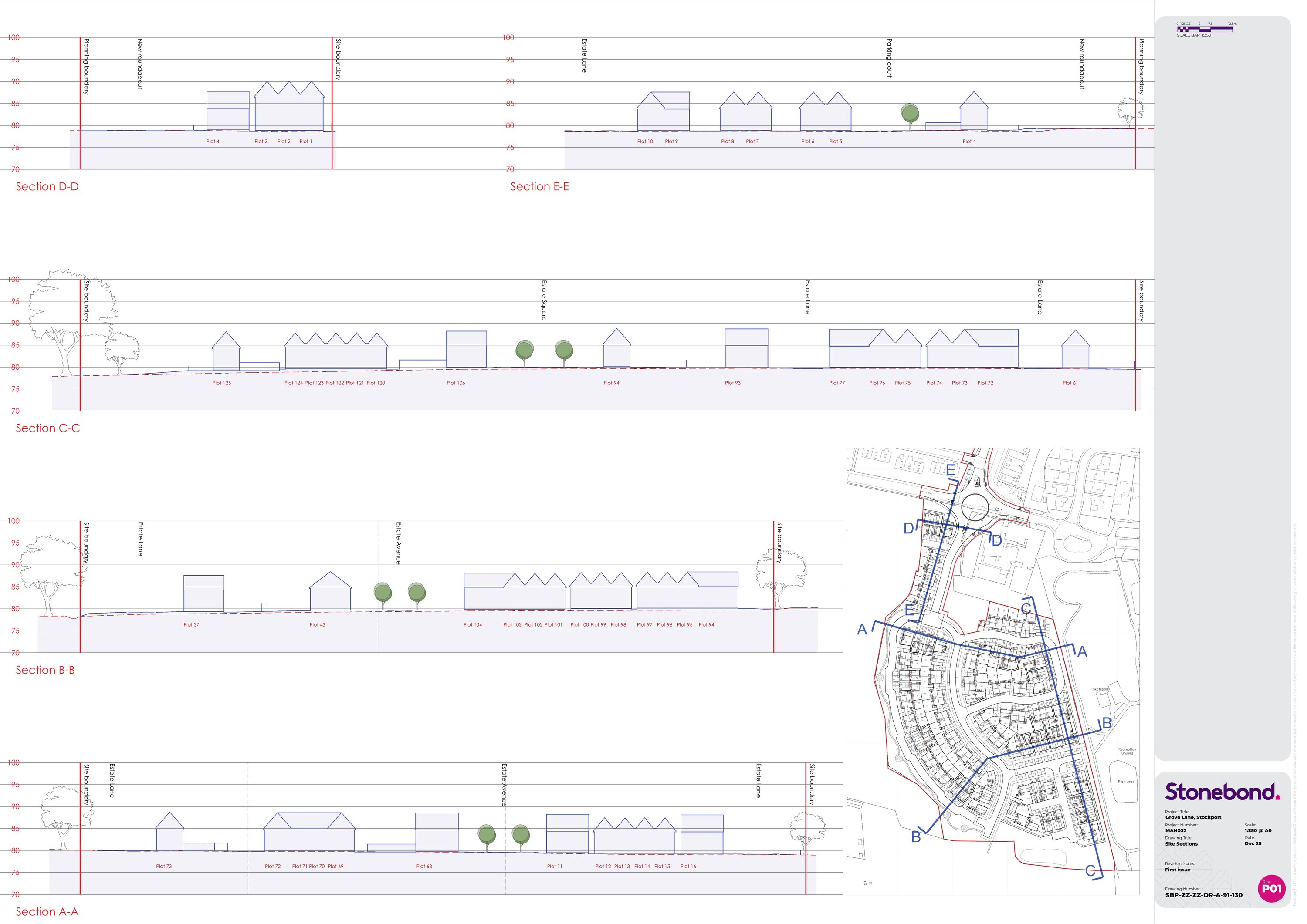Select the Section B-B title
This screenshot has height=924, width=1307.
point(46,670)
